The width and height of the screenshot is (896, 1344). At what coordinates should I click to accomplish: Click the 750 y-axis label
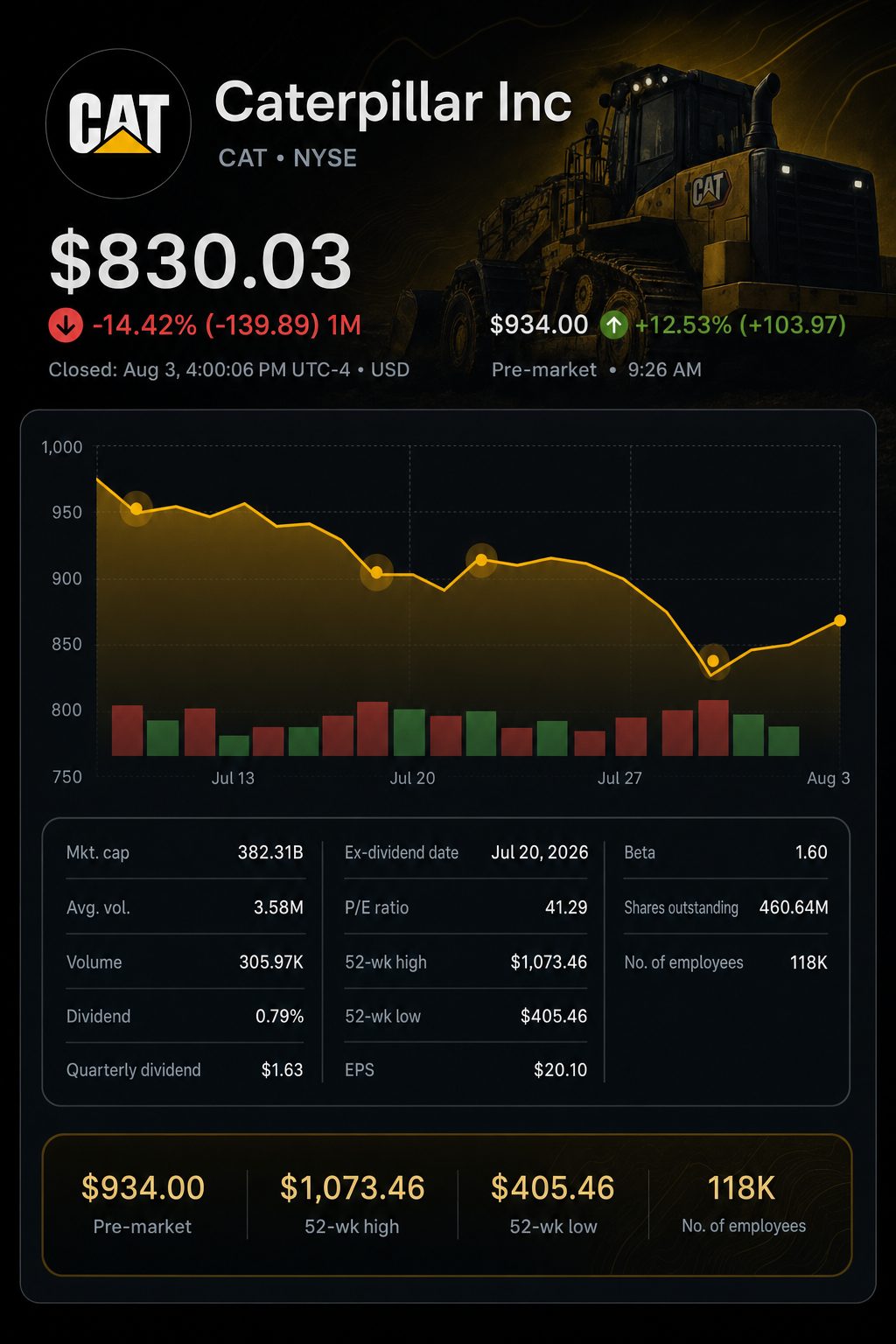[x=66, y=776]
